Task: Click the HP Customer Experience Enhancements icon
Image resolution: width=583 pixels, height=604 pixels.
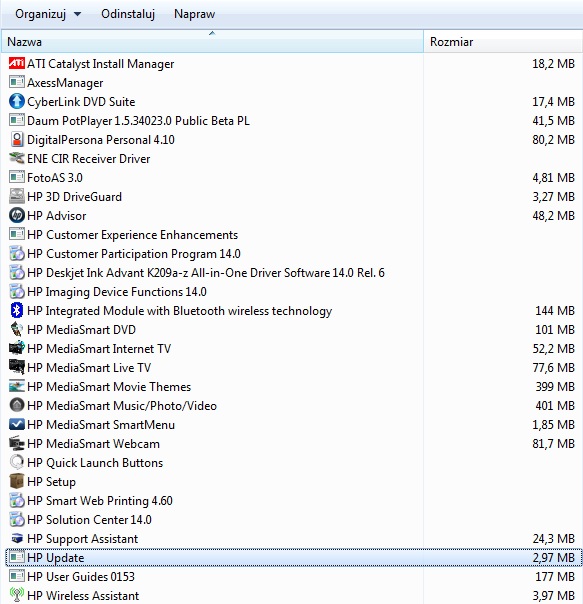Action: [x=17, y=234]
